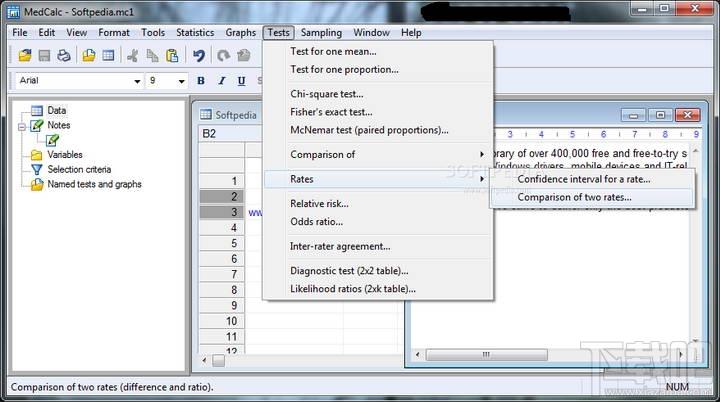Image resolution: width=720 pixels, height=402 pixels.
Task: Close the inner notes window
Action: (687, 115)
